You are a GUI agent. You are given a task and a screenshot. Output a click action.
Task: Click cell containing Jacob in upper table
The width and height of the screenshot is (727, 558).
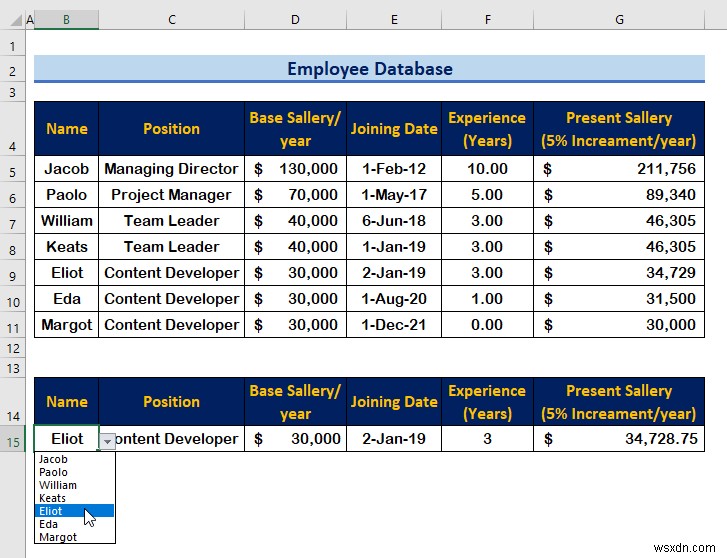66,168
